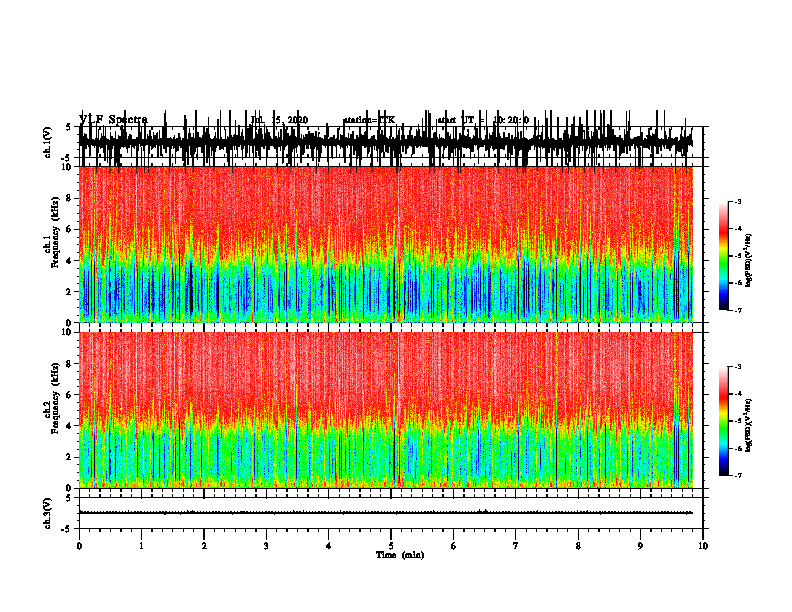Screen dimensions: 792x612
Task: Click the ch.1 spectrogram color scale bar
Action: 724,255
